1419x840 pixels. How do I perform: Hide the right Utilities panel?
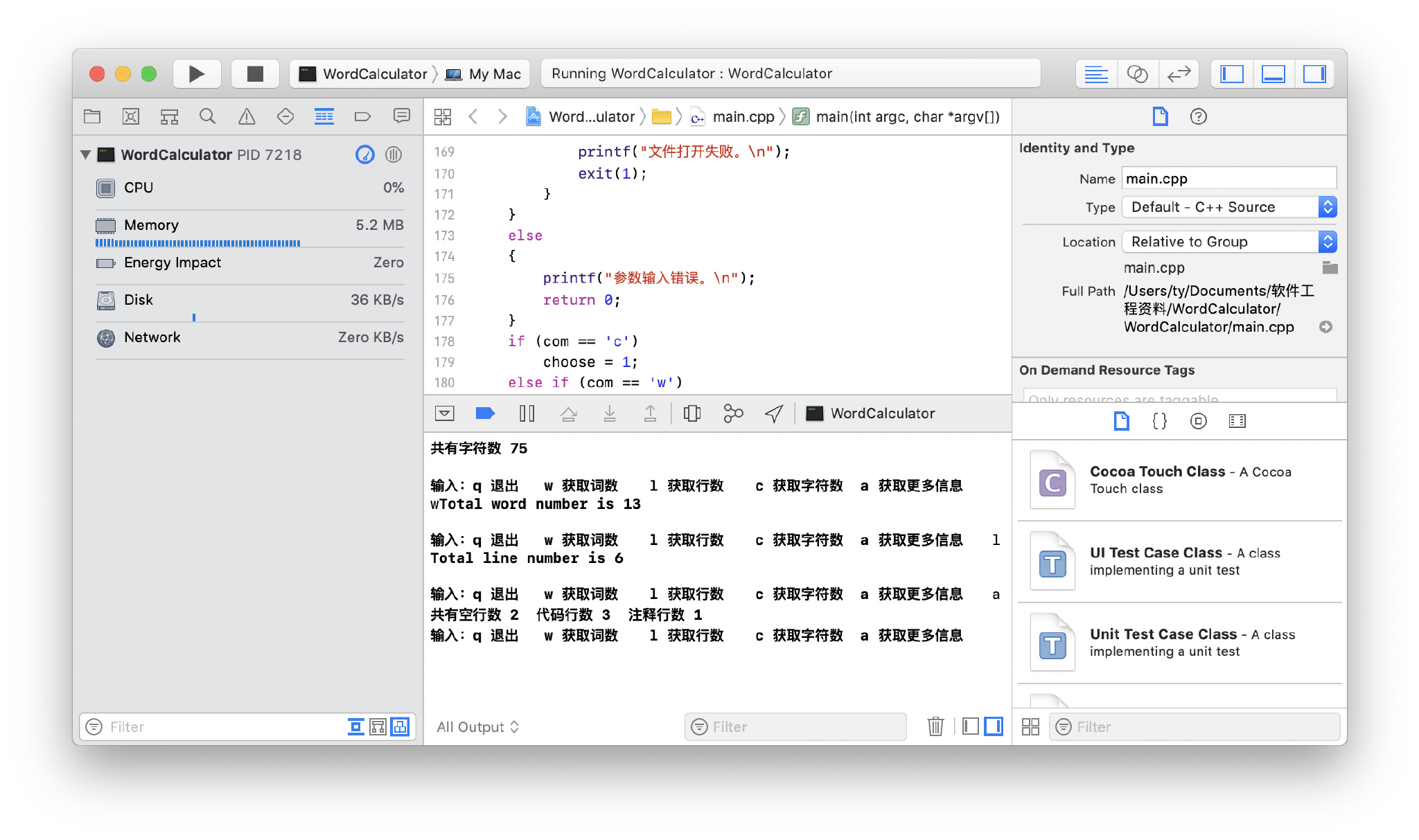(x=1314, y=74)
